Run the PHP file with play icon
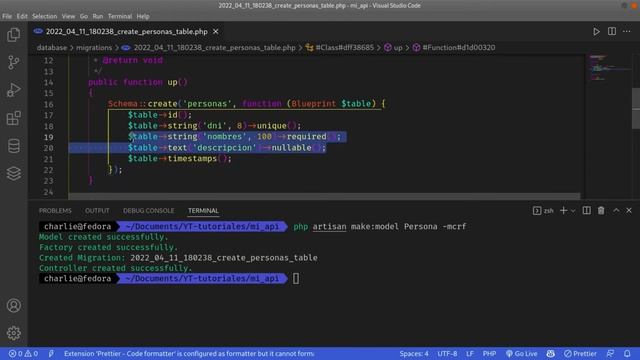 596,31
